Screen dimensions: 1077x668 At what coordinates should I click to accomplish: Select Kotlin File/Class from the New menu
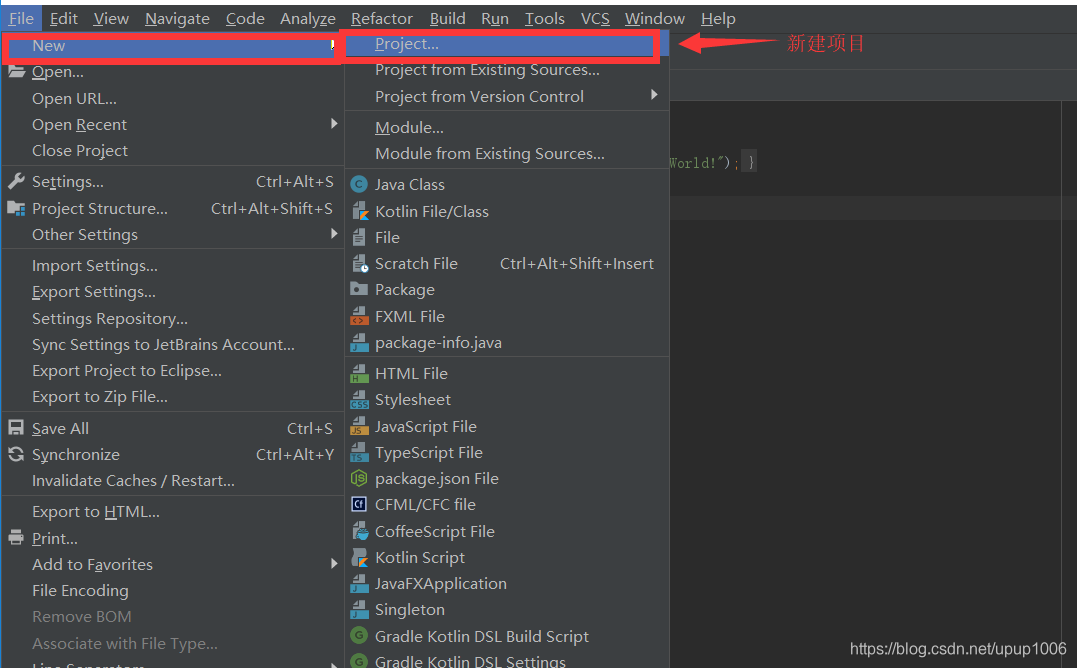432,211
